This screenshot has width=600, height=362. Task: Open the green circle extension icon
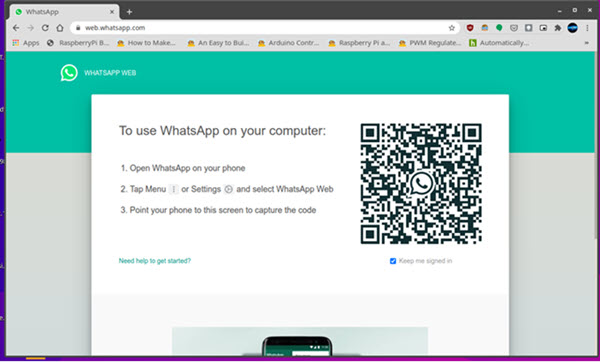(499, 28)
